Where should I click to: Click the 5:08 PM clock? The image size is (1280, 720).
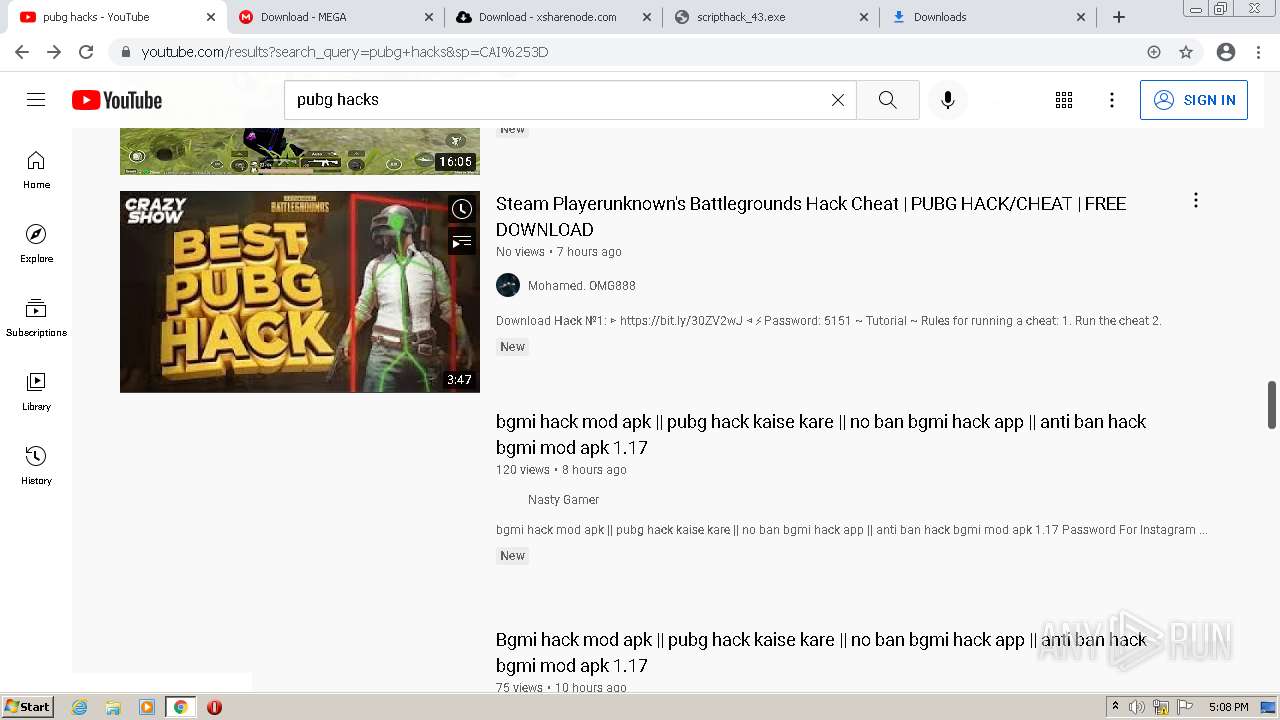(x=1228, y=707)
